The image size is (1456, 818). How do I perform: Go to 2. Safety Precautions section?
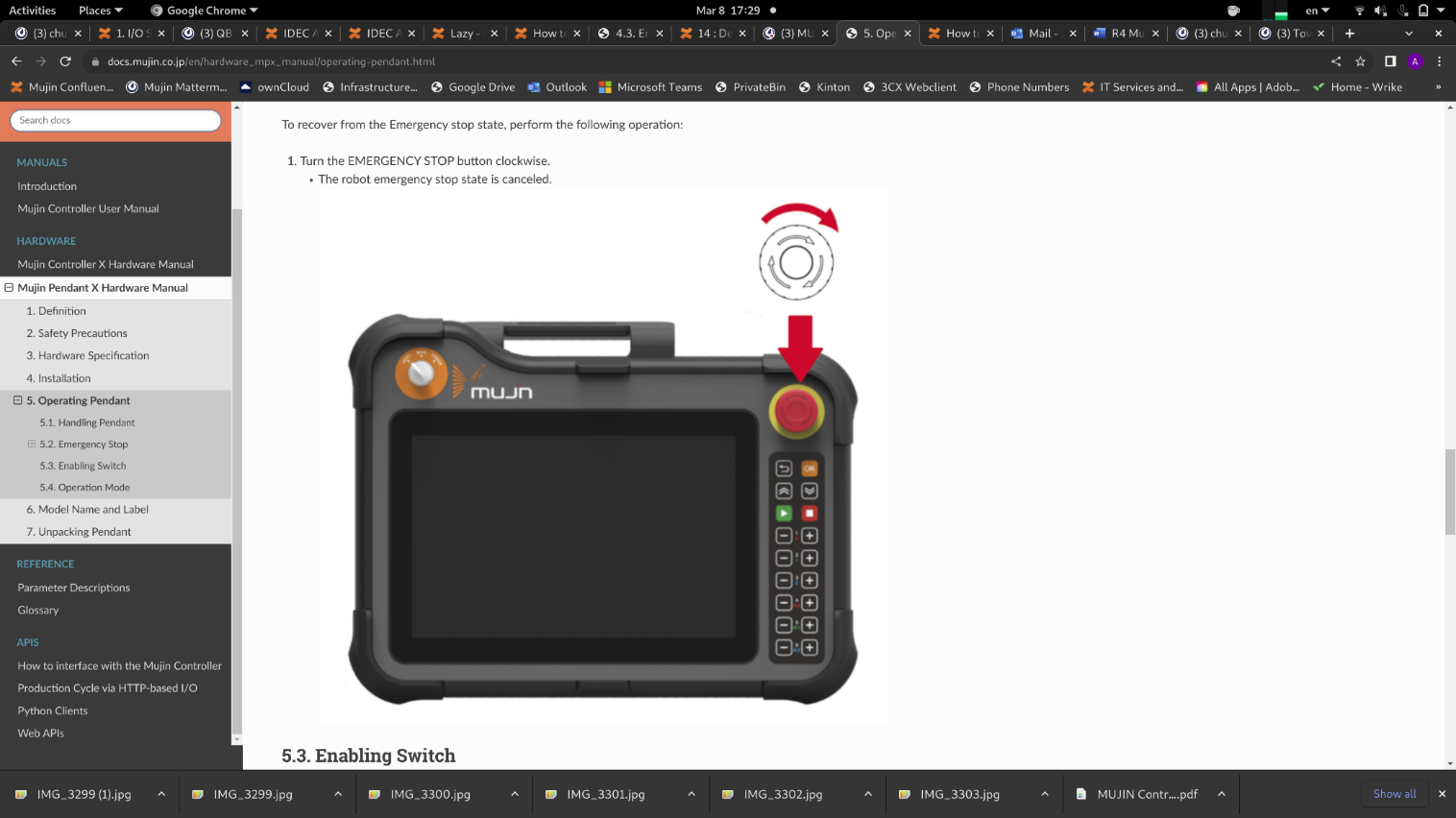pyautogui.click(x=77, y=333)
